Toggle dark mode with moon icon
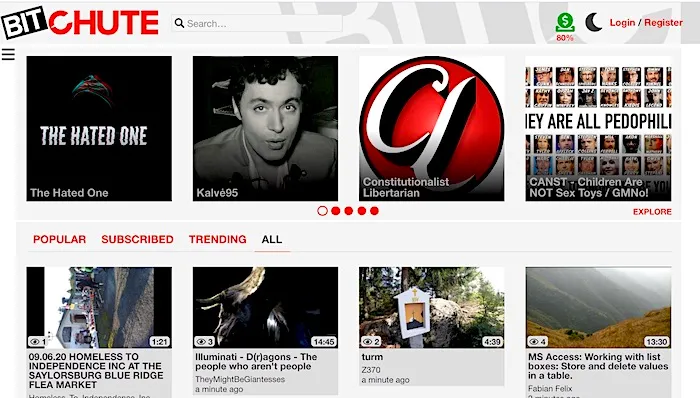The image size is (700, 398). [593, 22]
